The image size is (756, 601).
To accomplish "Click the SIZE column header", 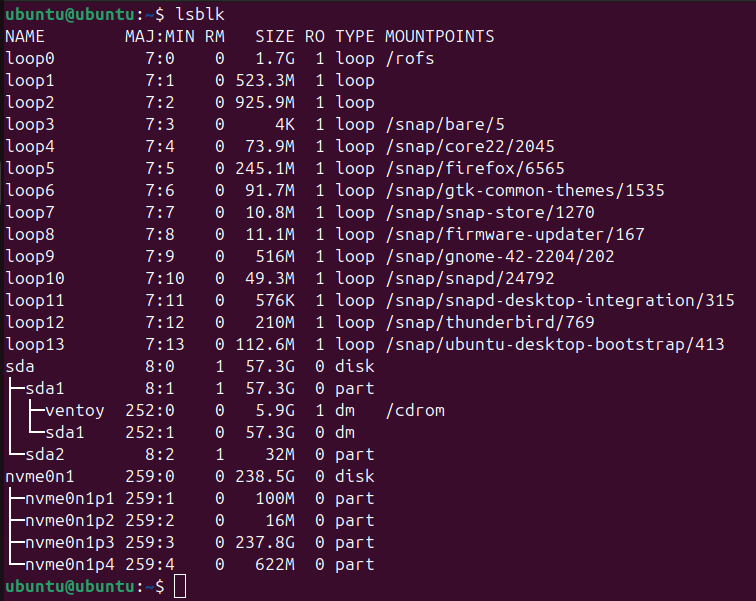I will click(x=275, y=37).
